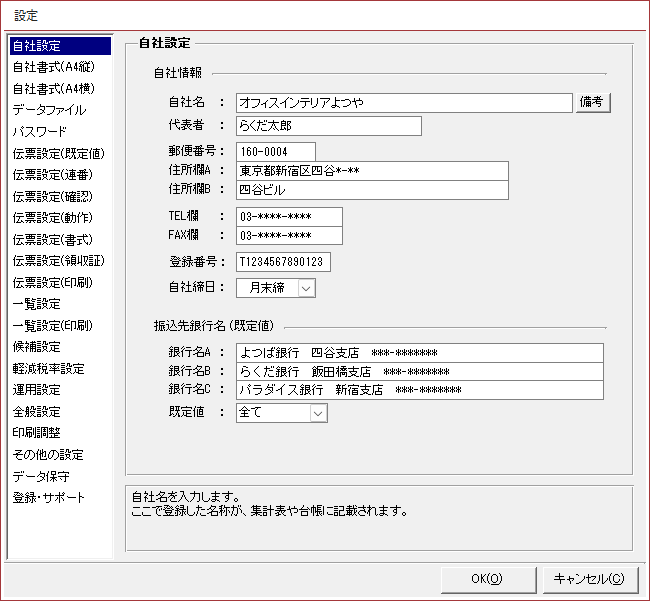The width and height of the screenshot is (650, 601).
Task: Go to パスワード settings
Action: click(40, 132)
